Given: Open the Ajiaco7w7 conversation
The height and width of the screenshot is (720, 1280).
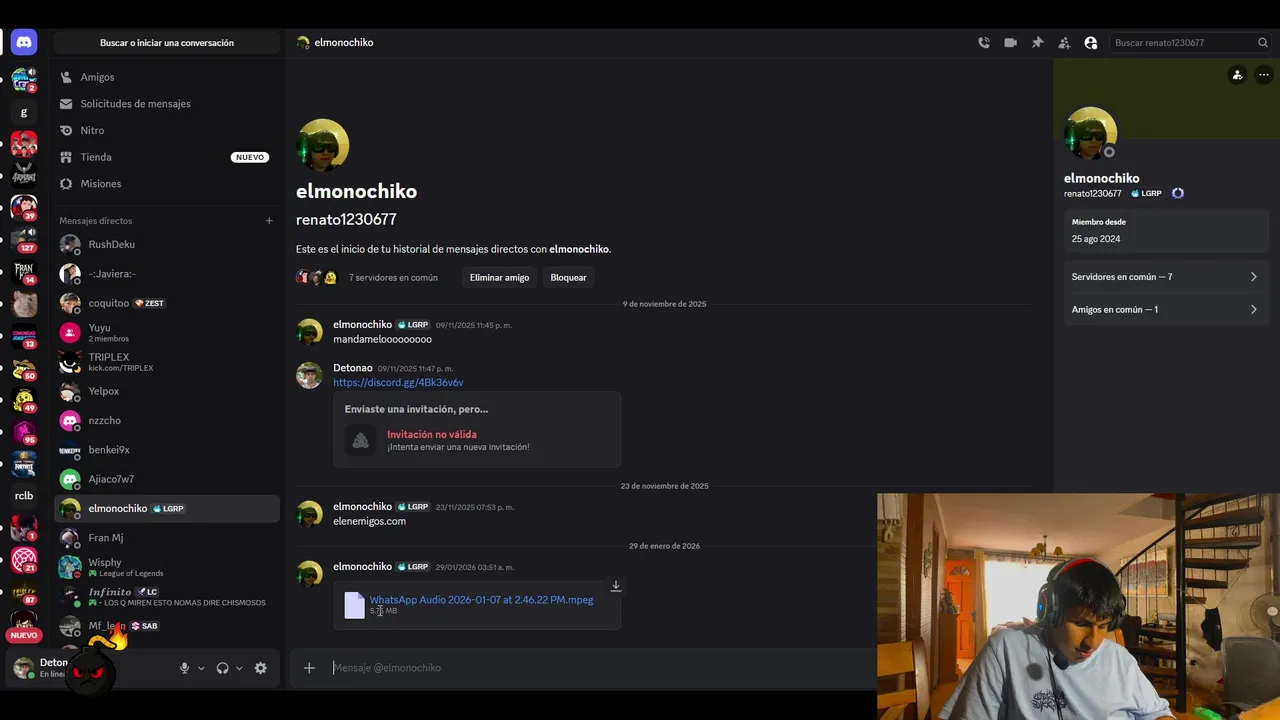Looking at the screenshot, I should click(167, 479).
